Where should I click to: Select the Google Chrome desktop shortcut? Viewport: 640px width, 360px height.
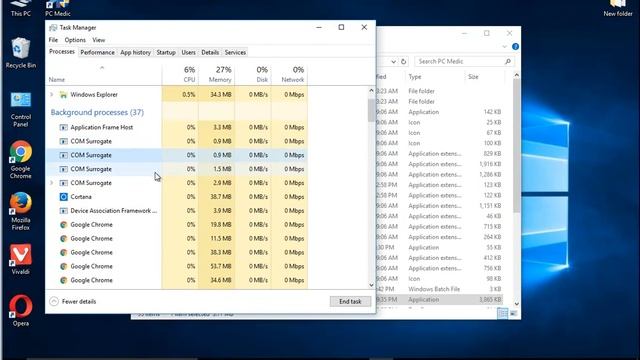point(21,160)
